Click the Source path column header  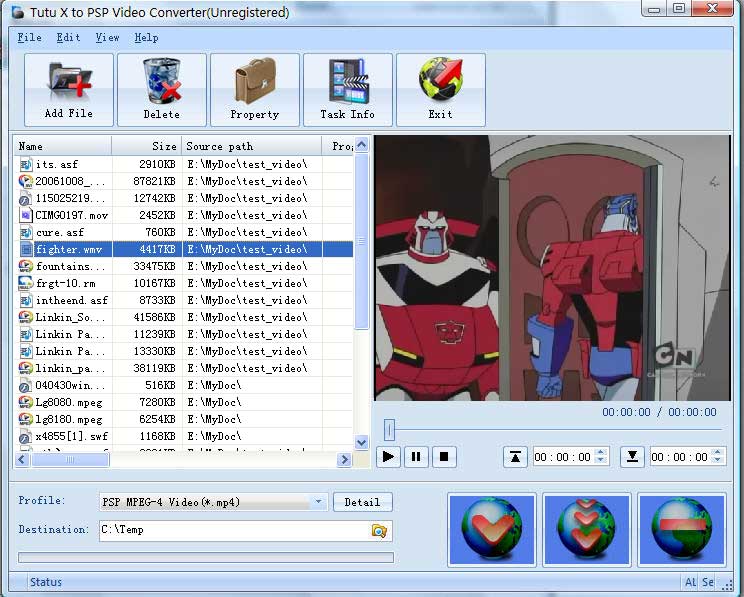[x=251, y=146]
